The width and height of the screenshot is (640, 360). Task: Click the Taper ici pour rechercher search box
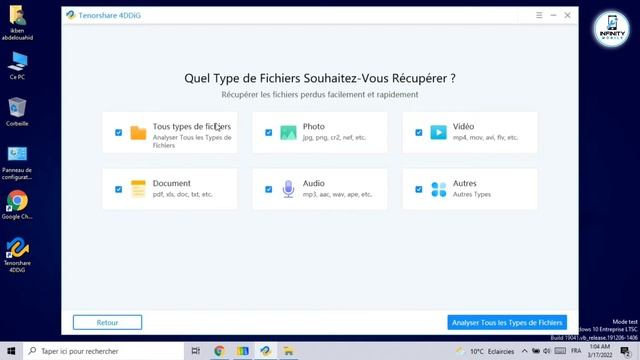coord(103,351)
